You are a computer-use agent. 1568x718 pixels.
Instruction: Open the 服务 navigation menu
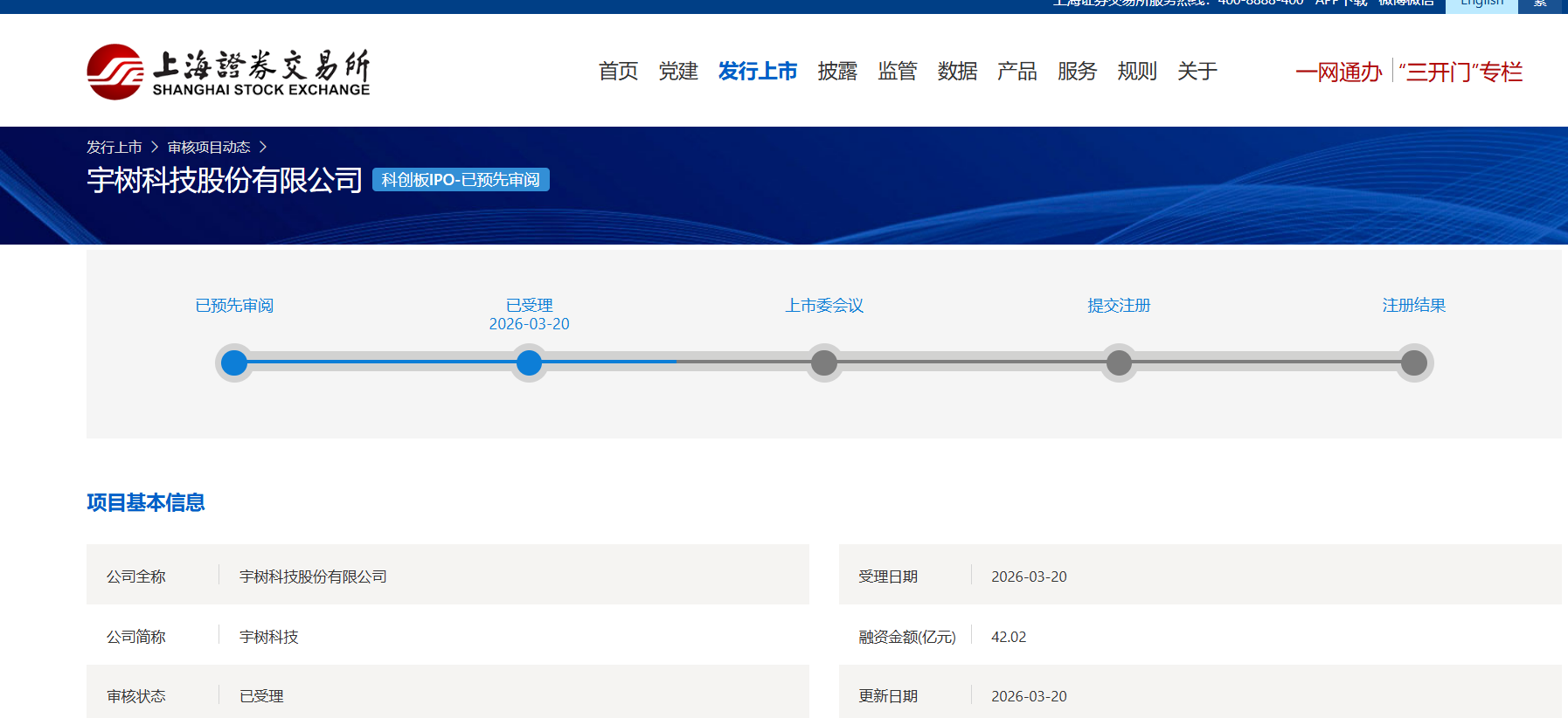(x=1077, y=72)
